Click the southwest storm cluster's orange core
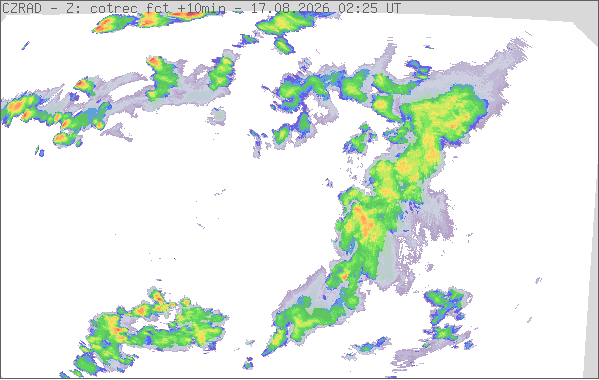 pyautogui.click(x=115, y=328)
